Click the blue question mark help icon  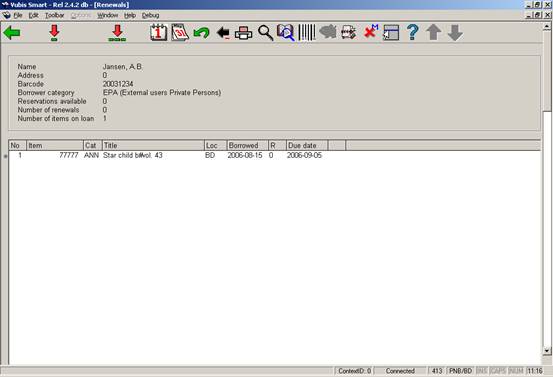412,32
